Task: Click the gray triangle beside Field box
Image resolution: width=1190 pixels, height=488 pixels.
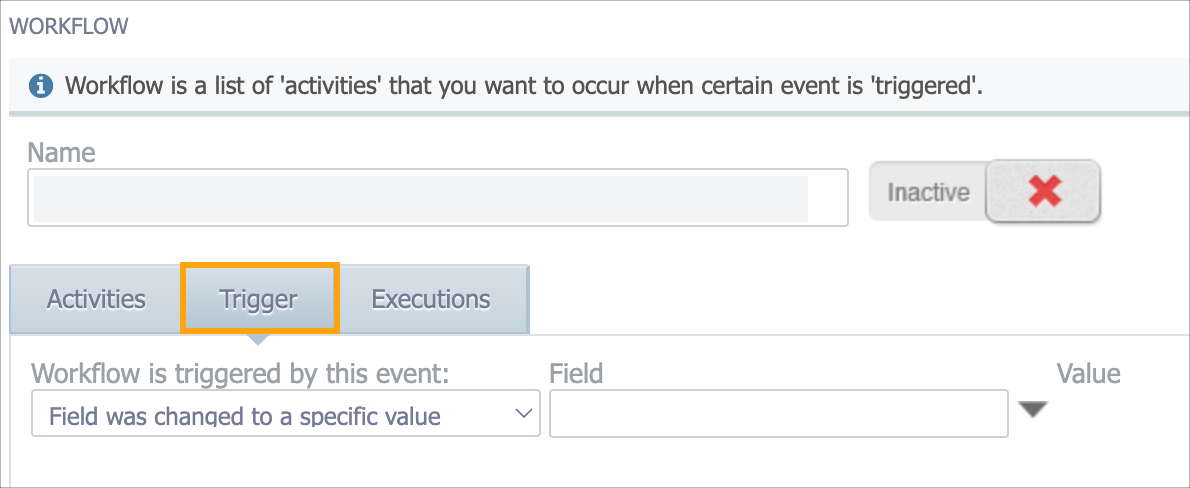Action: click(1032, 410)
